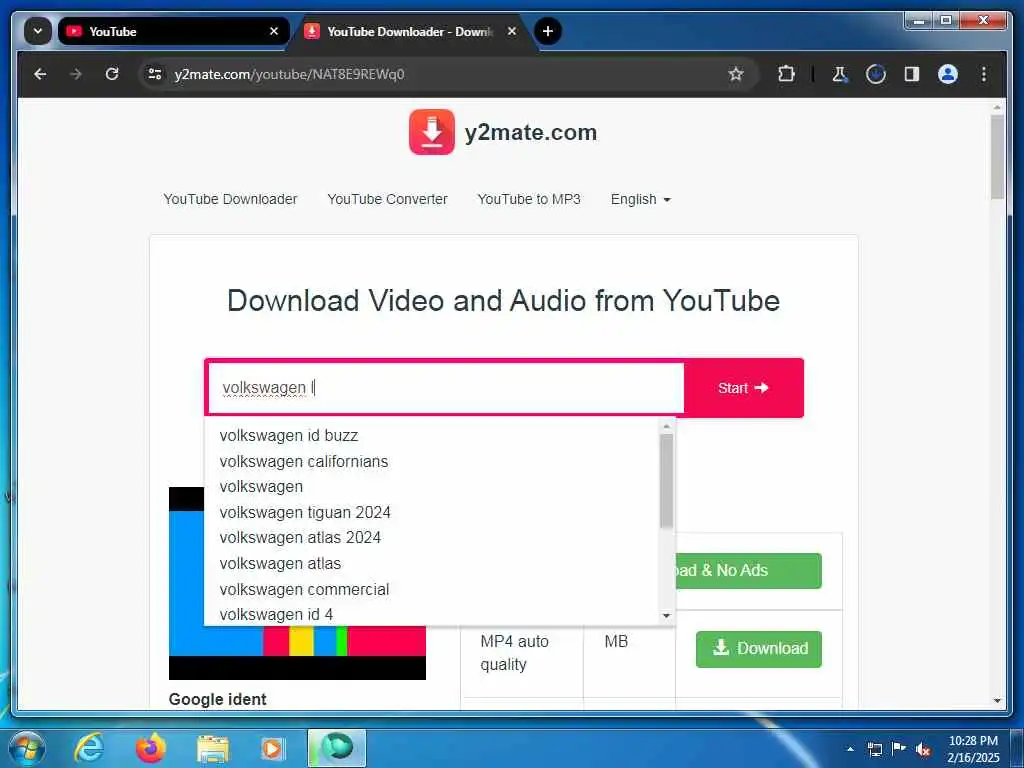Screen dimensions: 1024x768
Task: Select suggestion volkswagen tiguan 2024
Action: click(432, 513)
